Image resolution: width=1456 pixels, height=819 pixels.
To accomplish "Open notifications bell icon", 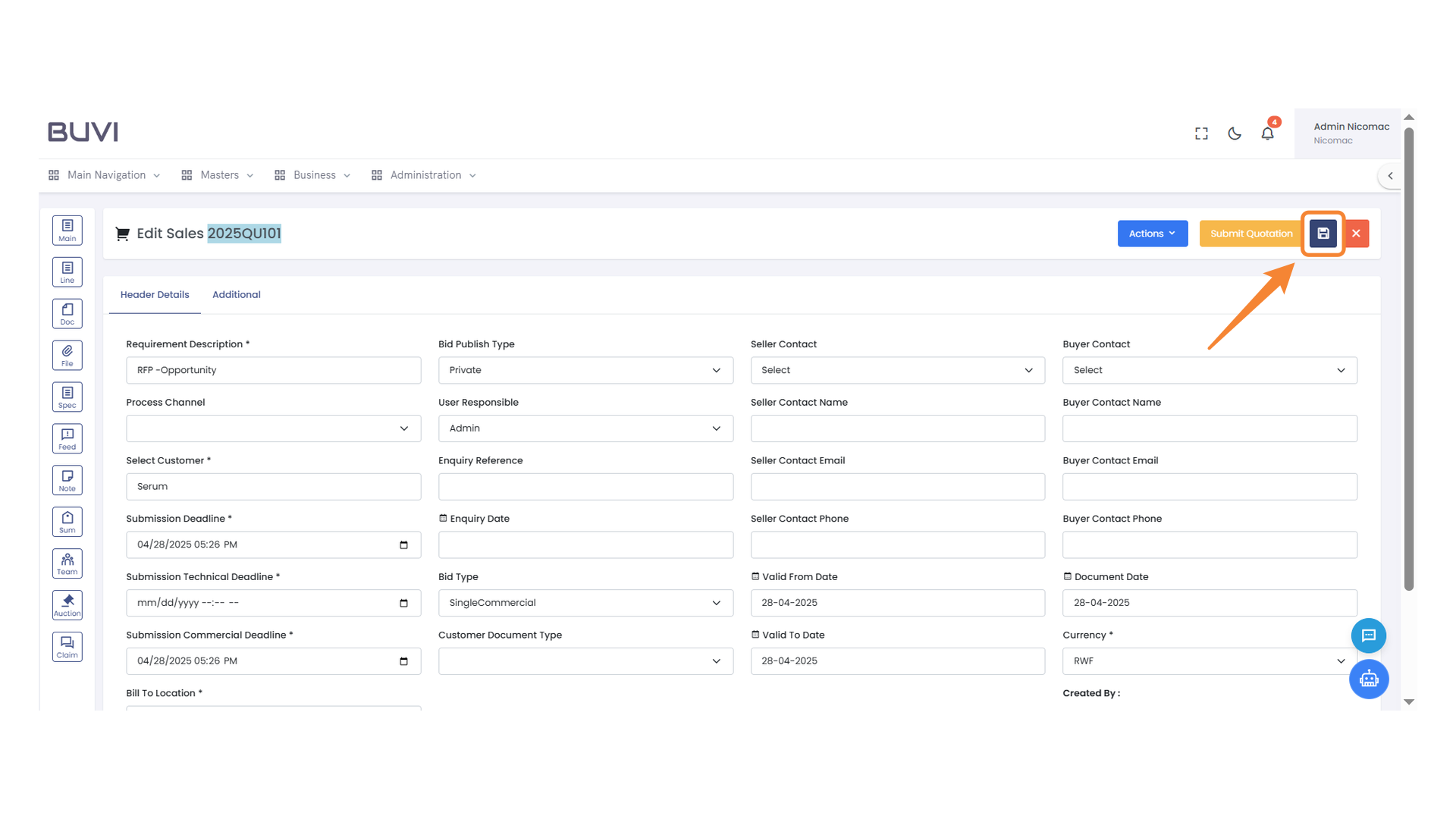I will tap(1267, 133).
